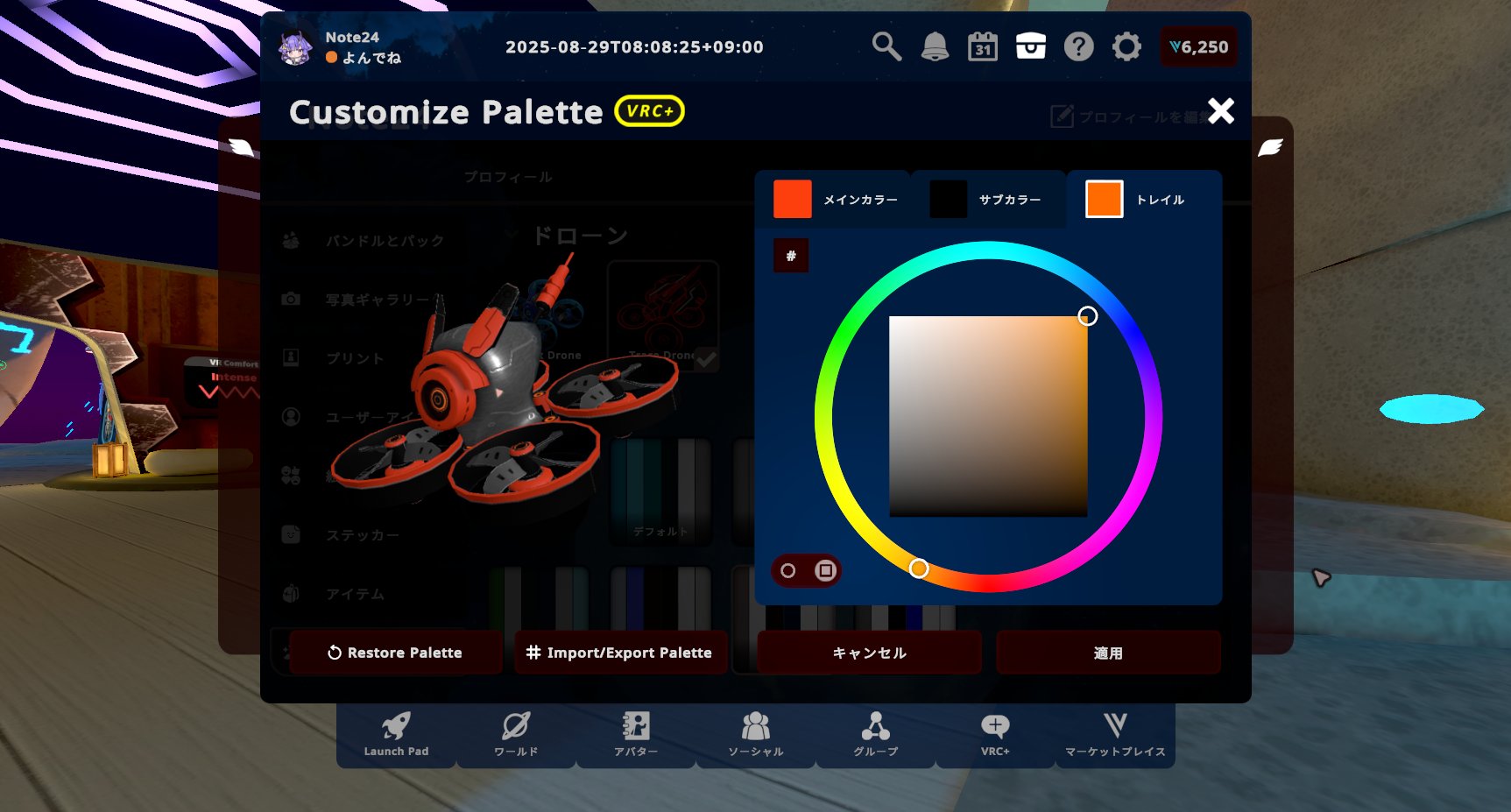Close the Customize Palette dialog
The height and width of the screenshot is (812, 1511).
click(1221, 111)
